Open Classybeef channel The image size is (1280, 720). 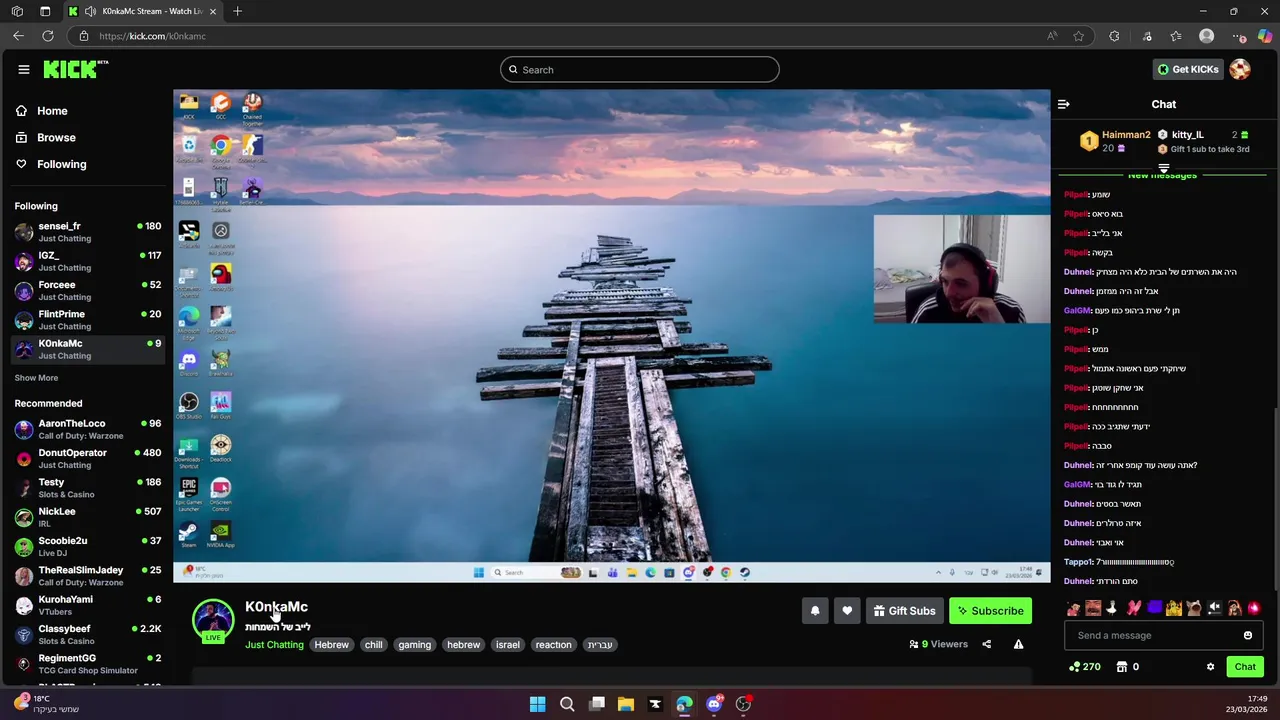pyautogui.click(x=88, y=634)
